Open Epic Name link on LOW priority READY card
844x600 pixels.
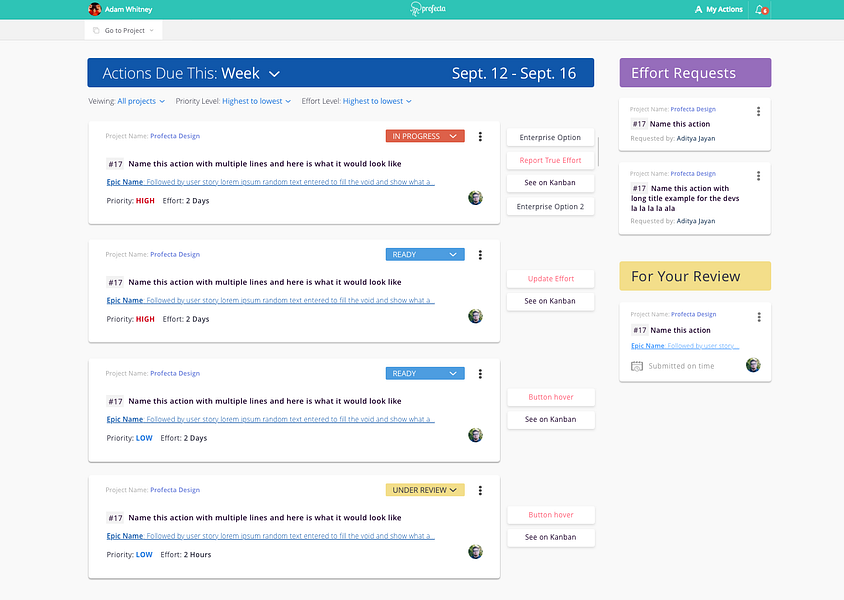pos(270,419)
